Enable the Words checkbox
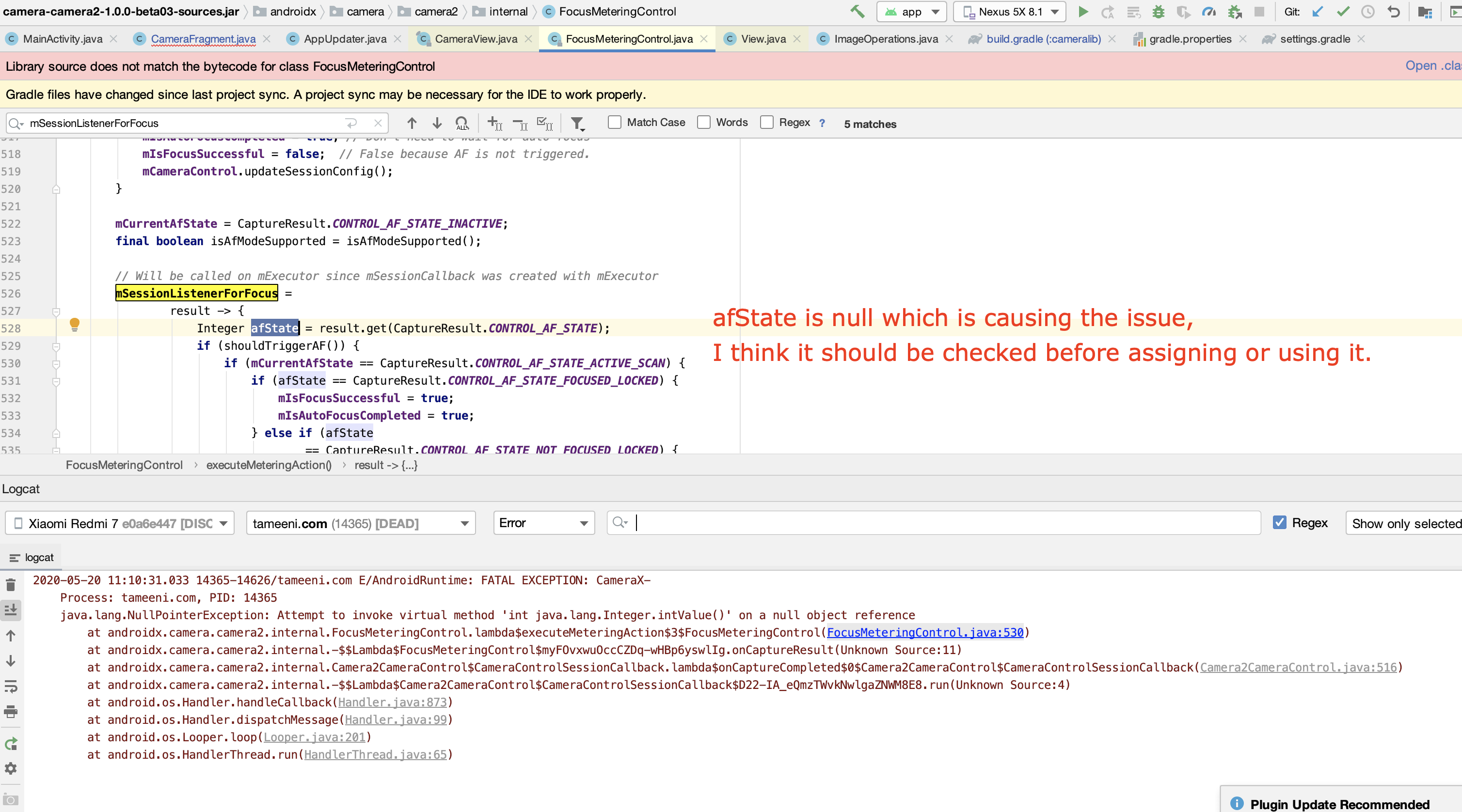1462x812 pixels. pyautogui.click(x=704, y=123)
